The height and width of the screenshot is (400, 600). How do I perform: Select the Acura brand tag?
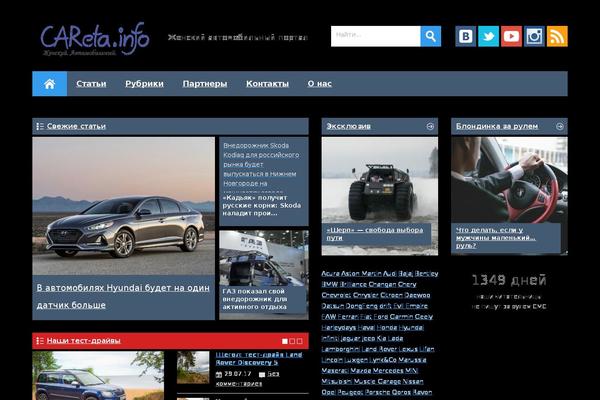(x=330, y=274)
